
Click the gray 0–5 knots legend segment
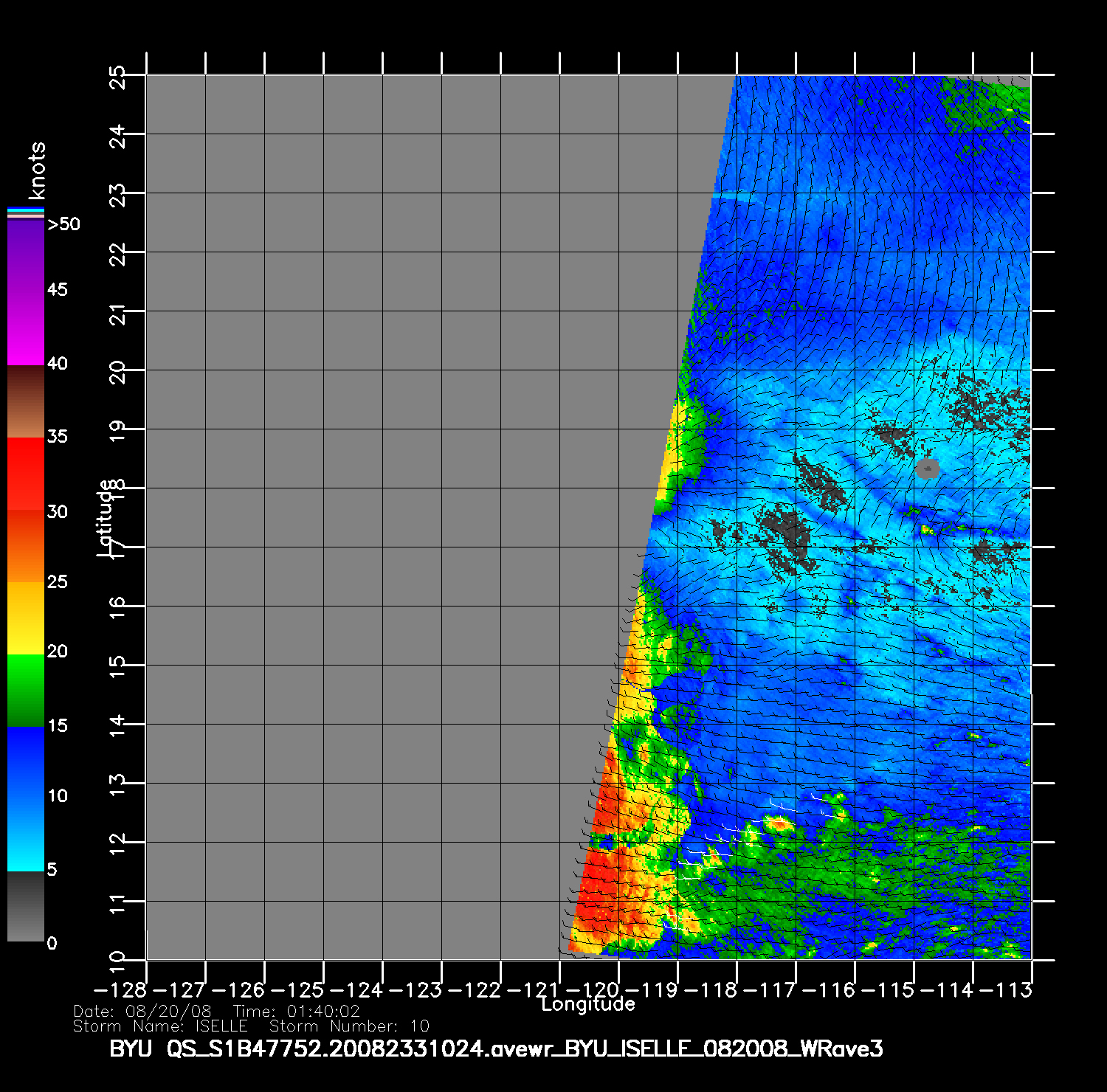26,906
